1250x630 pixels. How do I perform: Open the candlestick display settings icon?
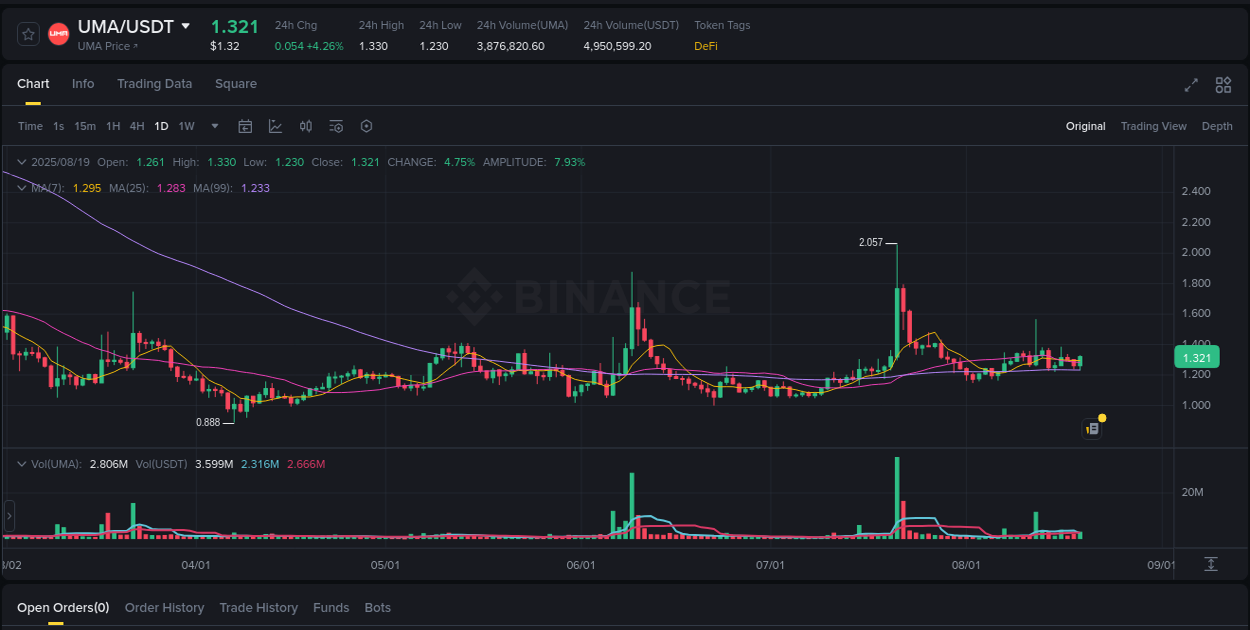click(306, 126)
